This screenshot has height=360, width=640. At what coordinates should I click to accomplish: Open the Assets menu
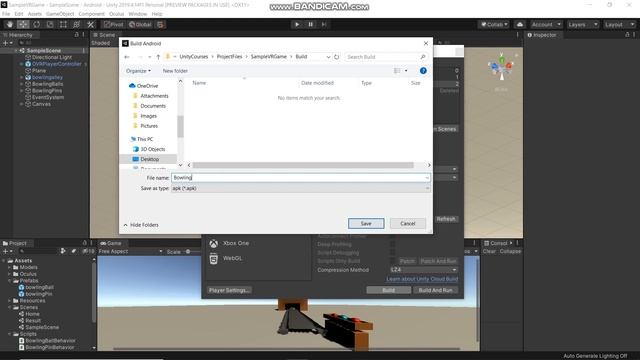point(35,14)
